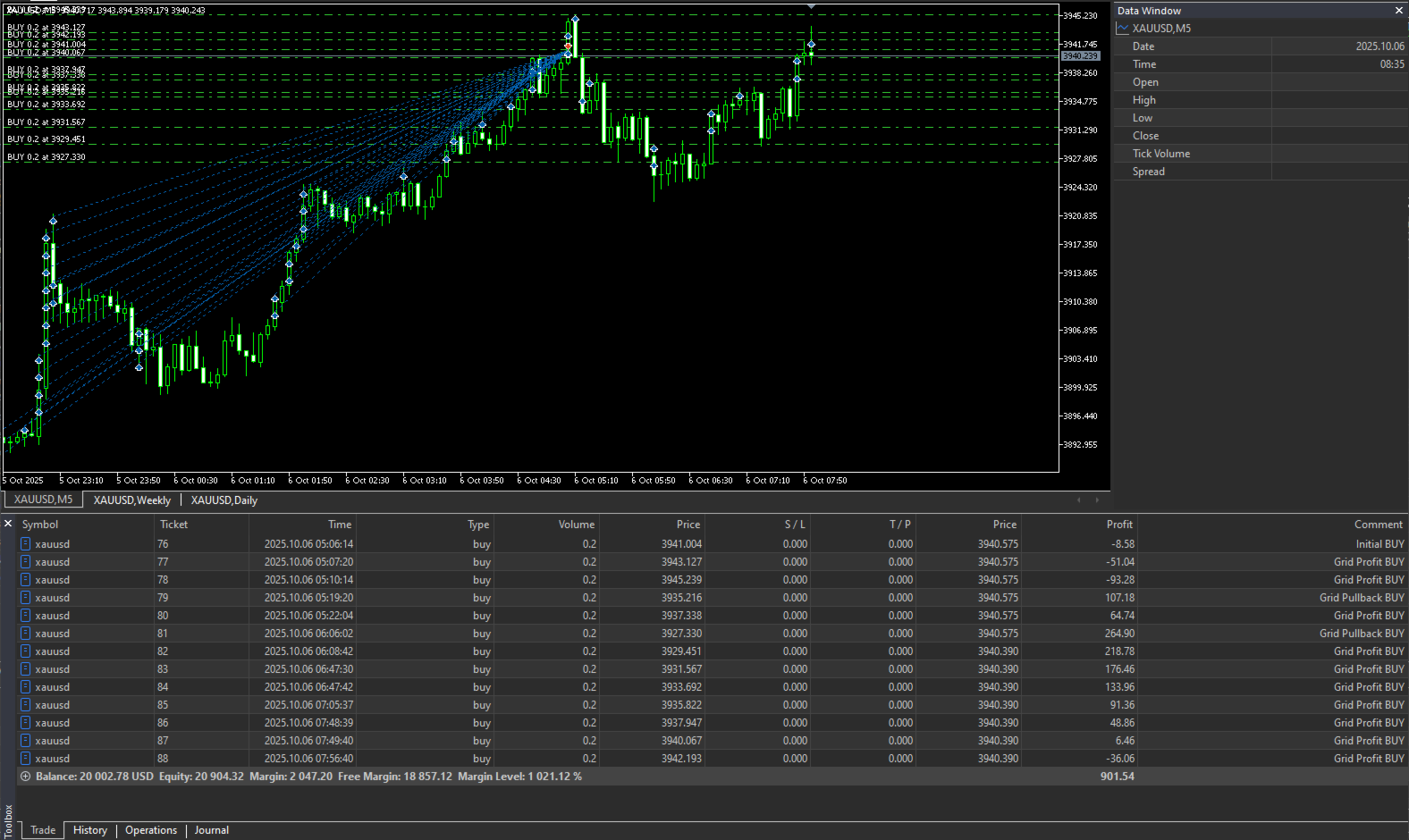Select the 'Initial BUY' comment cell
This screenshot has height=840, width=1409.
click(1379, 544)
